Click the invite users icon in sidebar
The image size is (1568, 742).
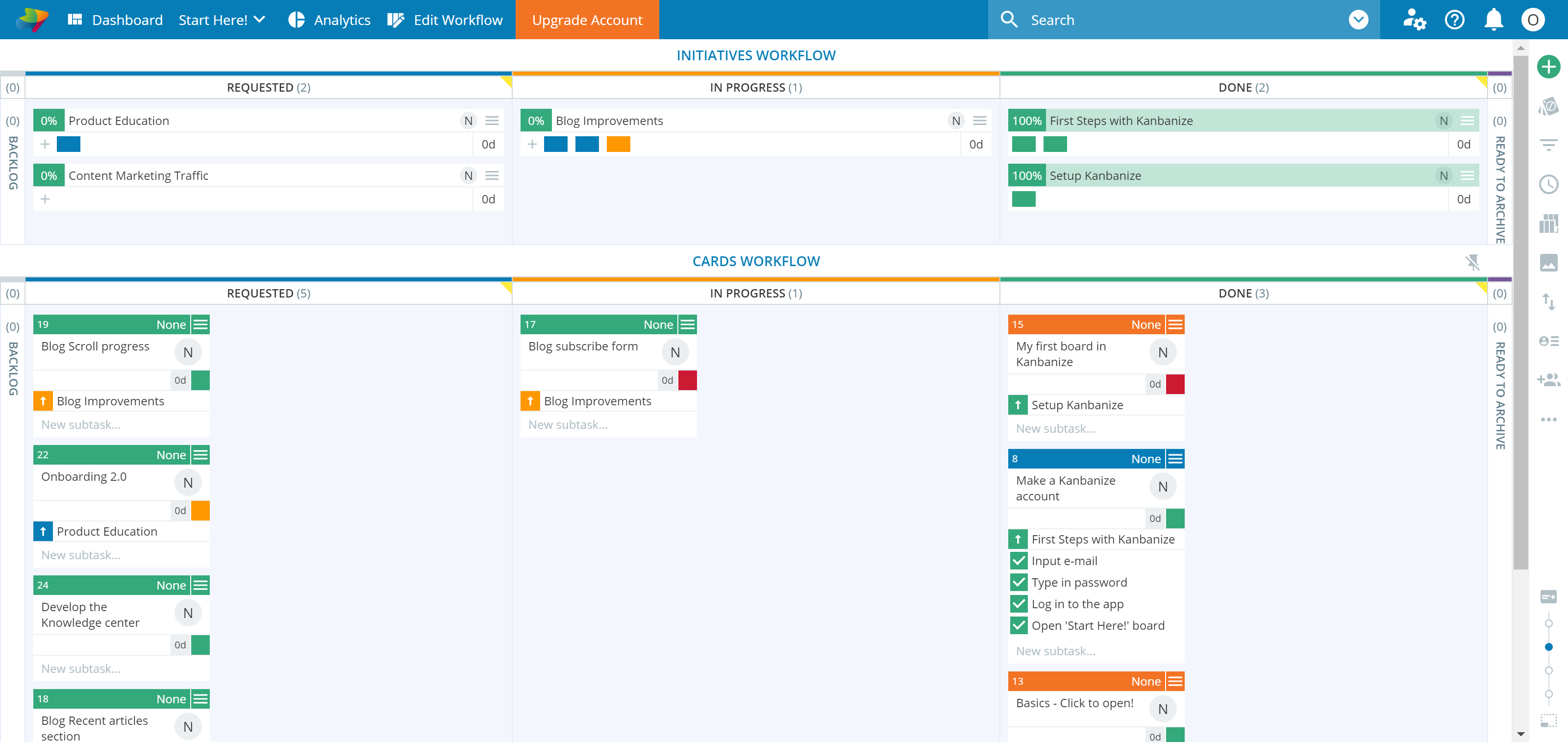1550,380
